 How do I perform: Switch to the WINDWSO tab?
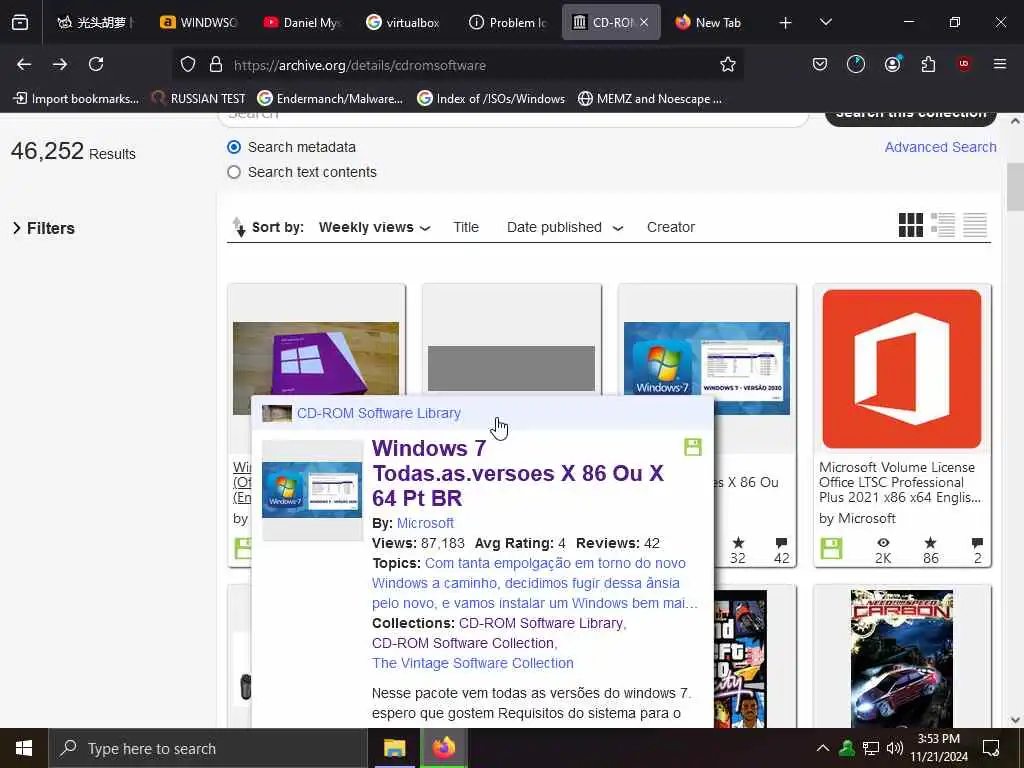point(198,23)
